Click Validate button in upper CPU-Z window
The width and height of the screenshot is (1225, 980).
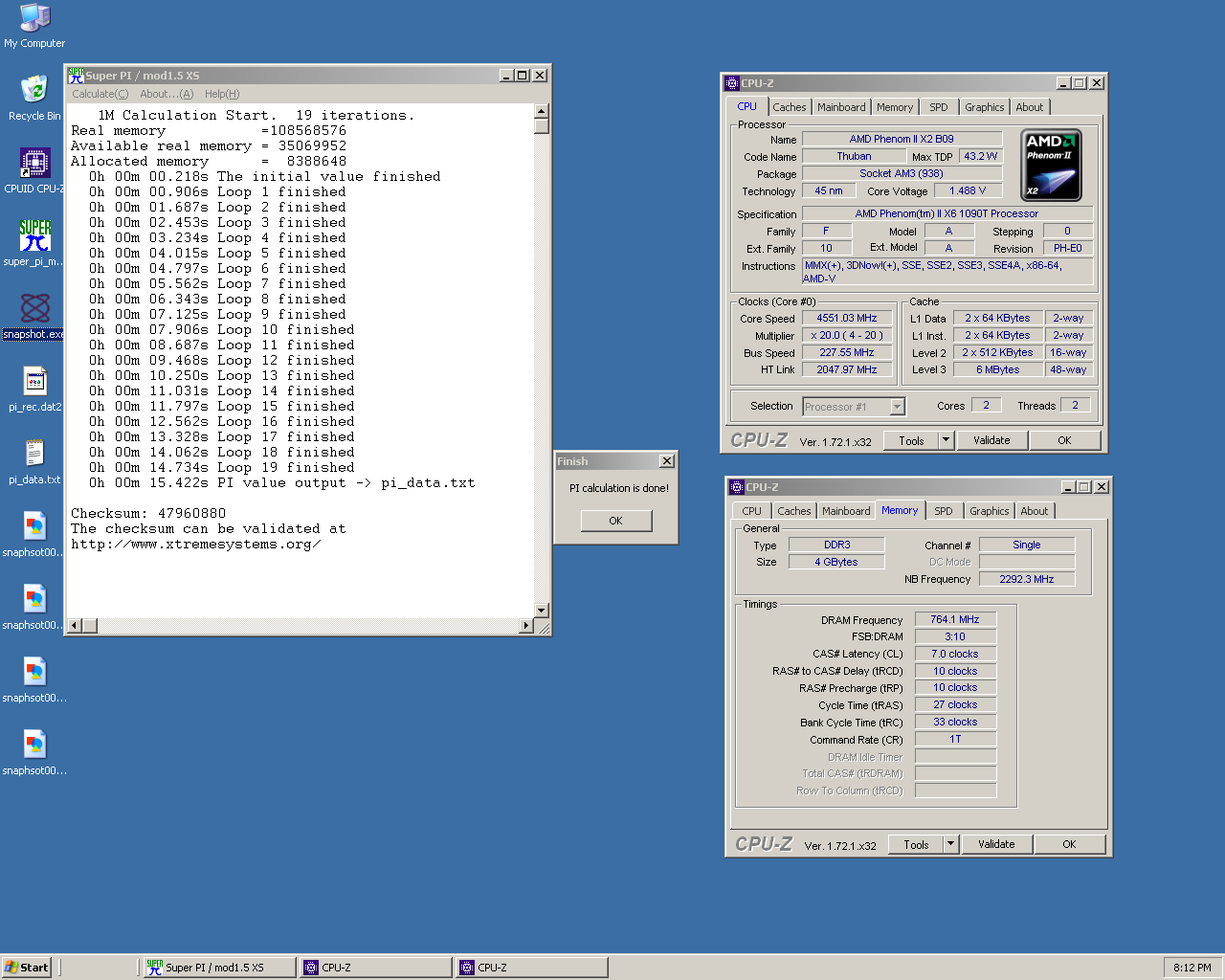tap(991, 440)
